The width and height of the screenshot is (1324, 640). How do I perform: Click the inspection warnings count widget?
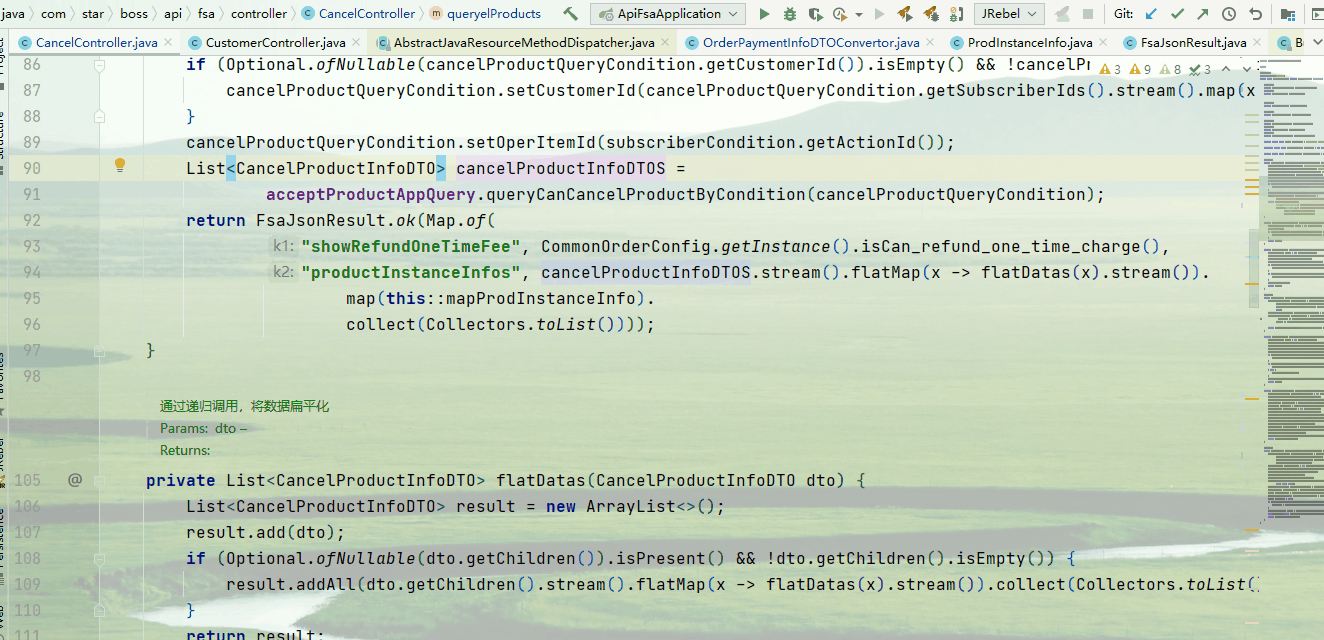1155,69
